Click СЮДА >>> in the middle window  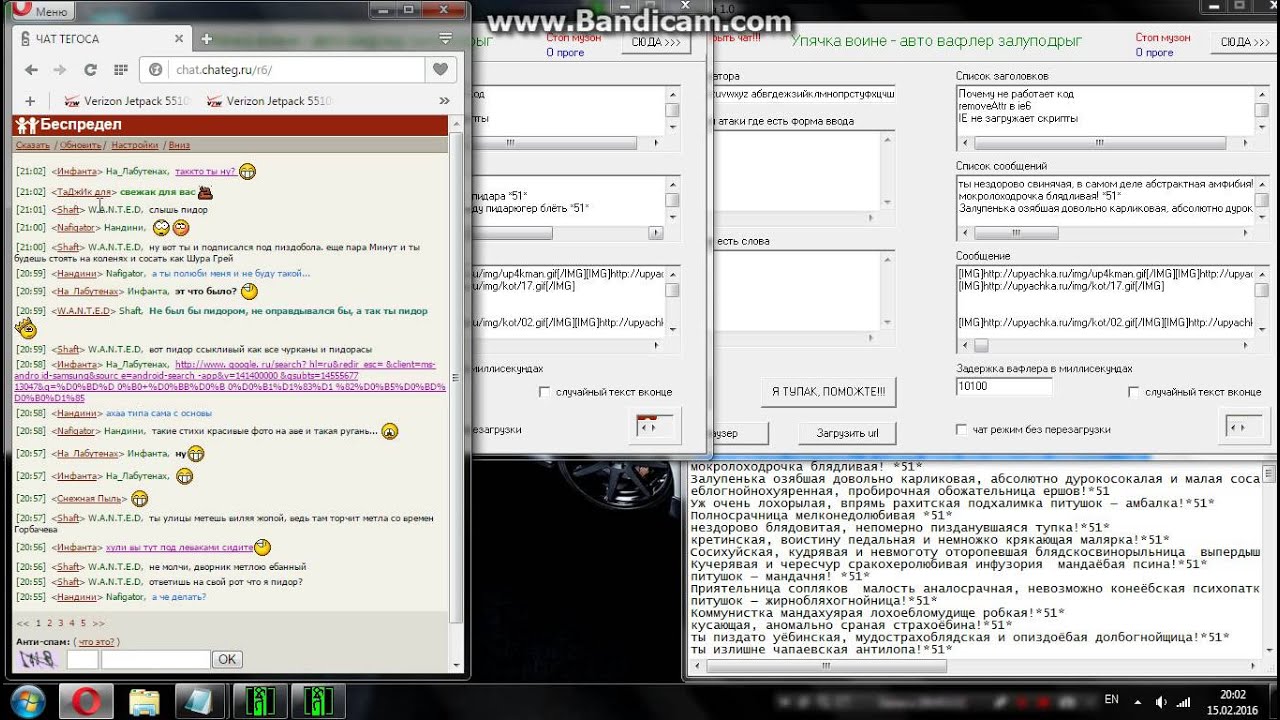pos(655,42)
